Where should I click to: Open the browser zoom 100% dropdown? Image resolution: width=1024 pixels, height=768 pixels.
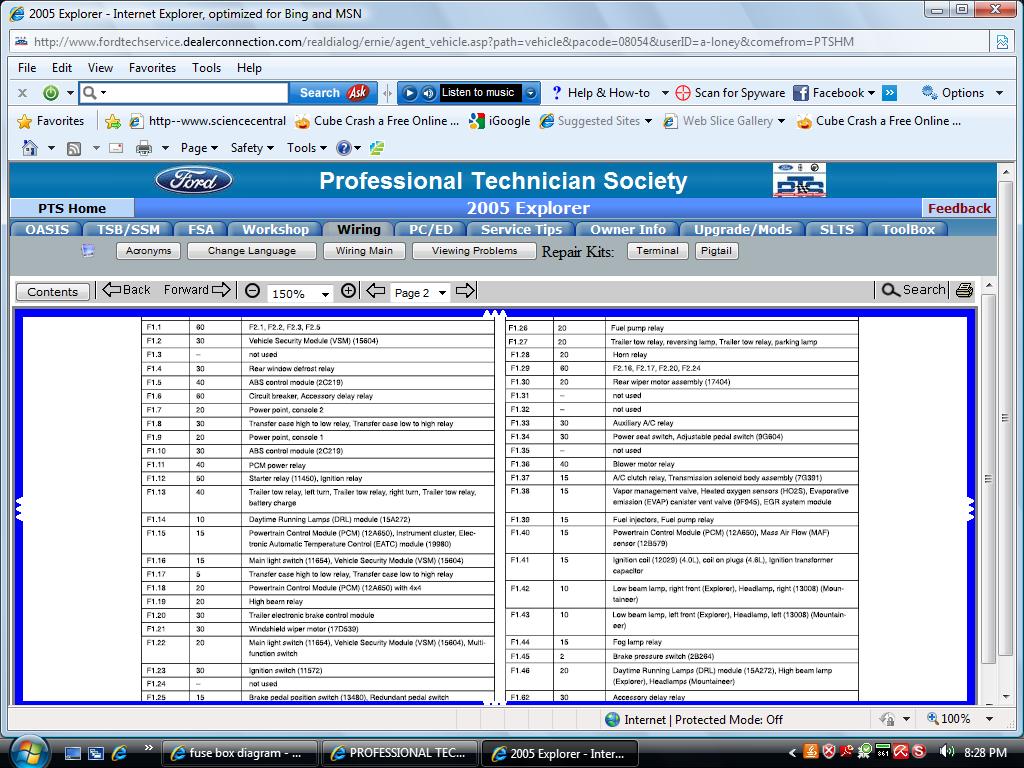[x=990, y=719]
